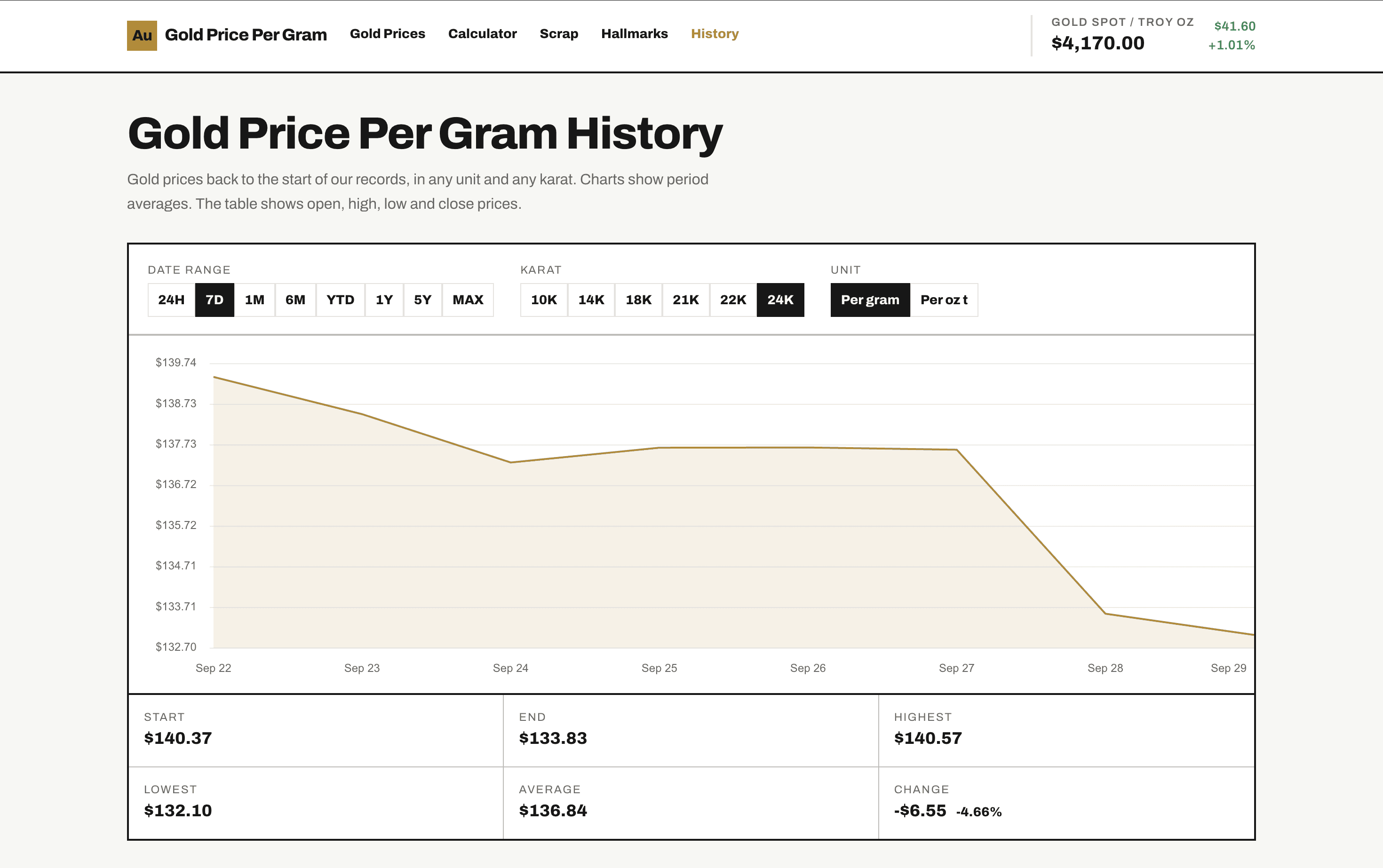Select the Per gram unit

point(869,300)
